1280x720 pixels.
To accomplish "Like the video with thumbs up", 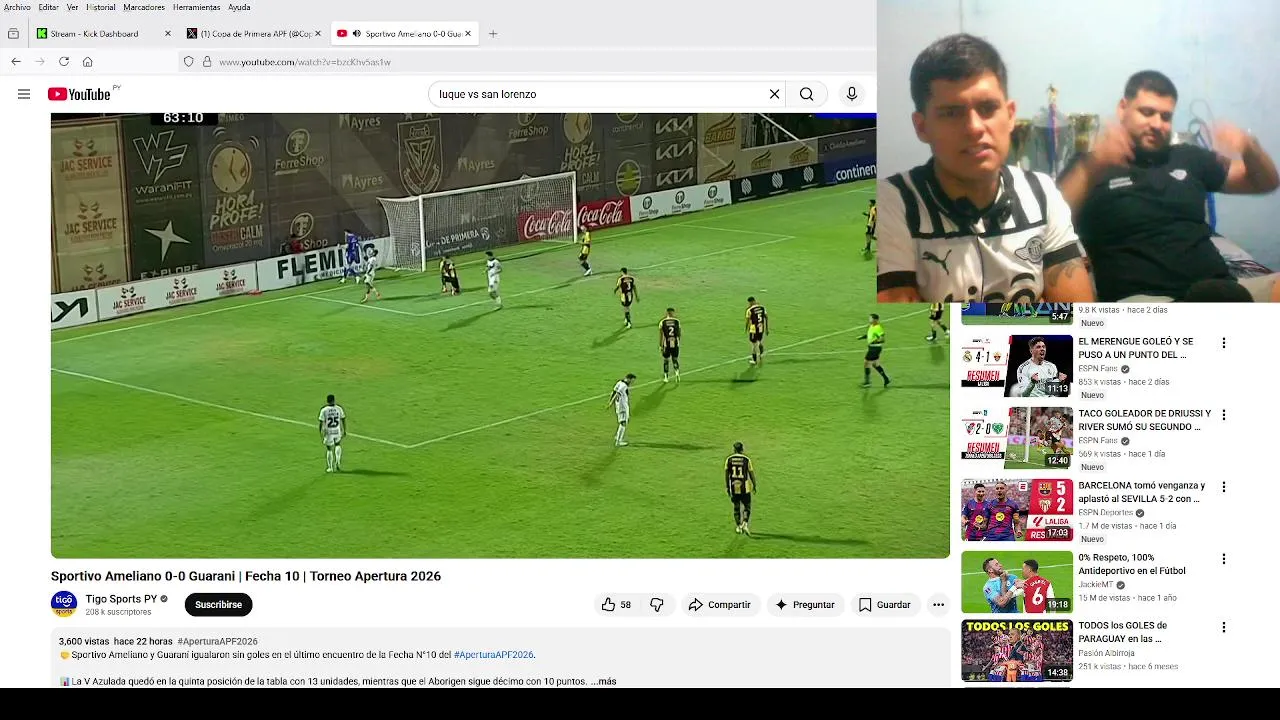I will click(617, 605).
